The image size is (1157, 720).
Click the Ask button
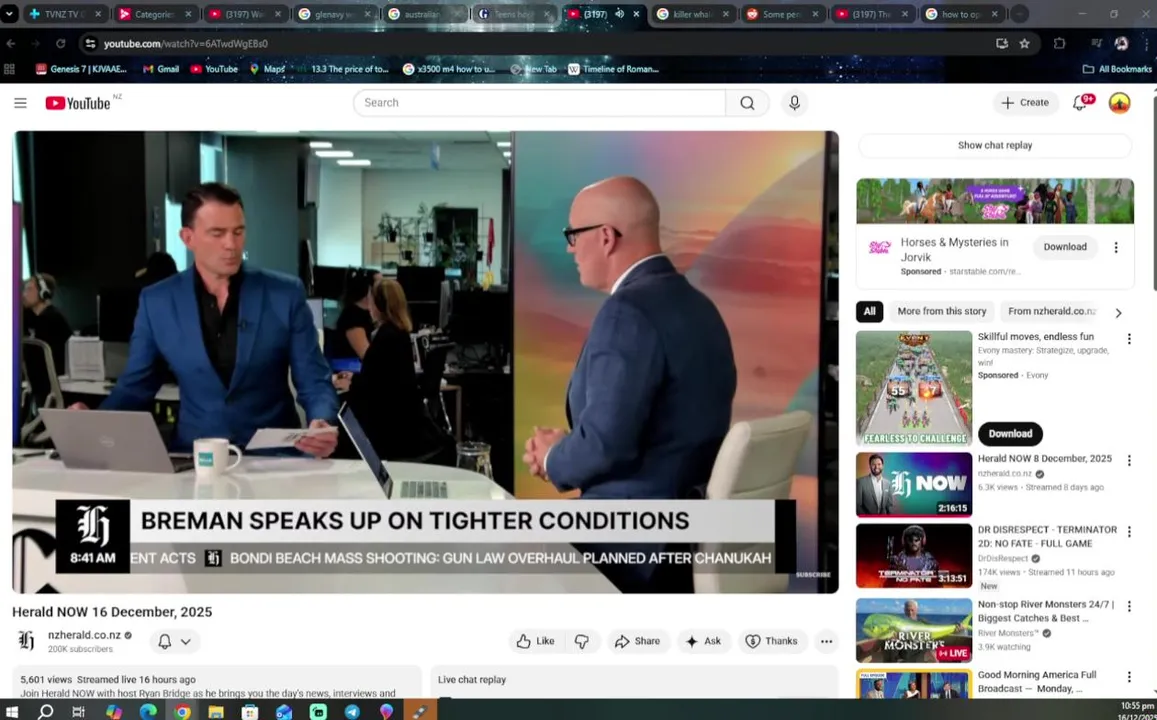pos(704,641)
